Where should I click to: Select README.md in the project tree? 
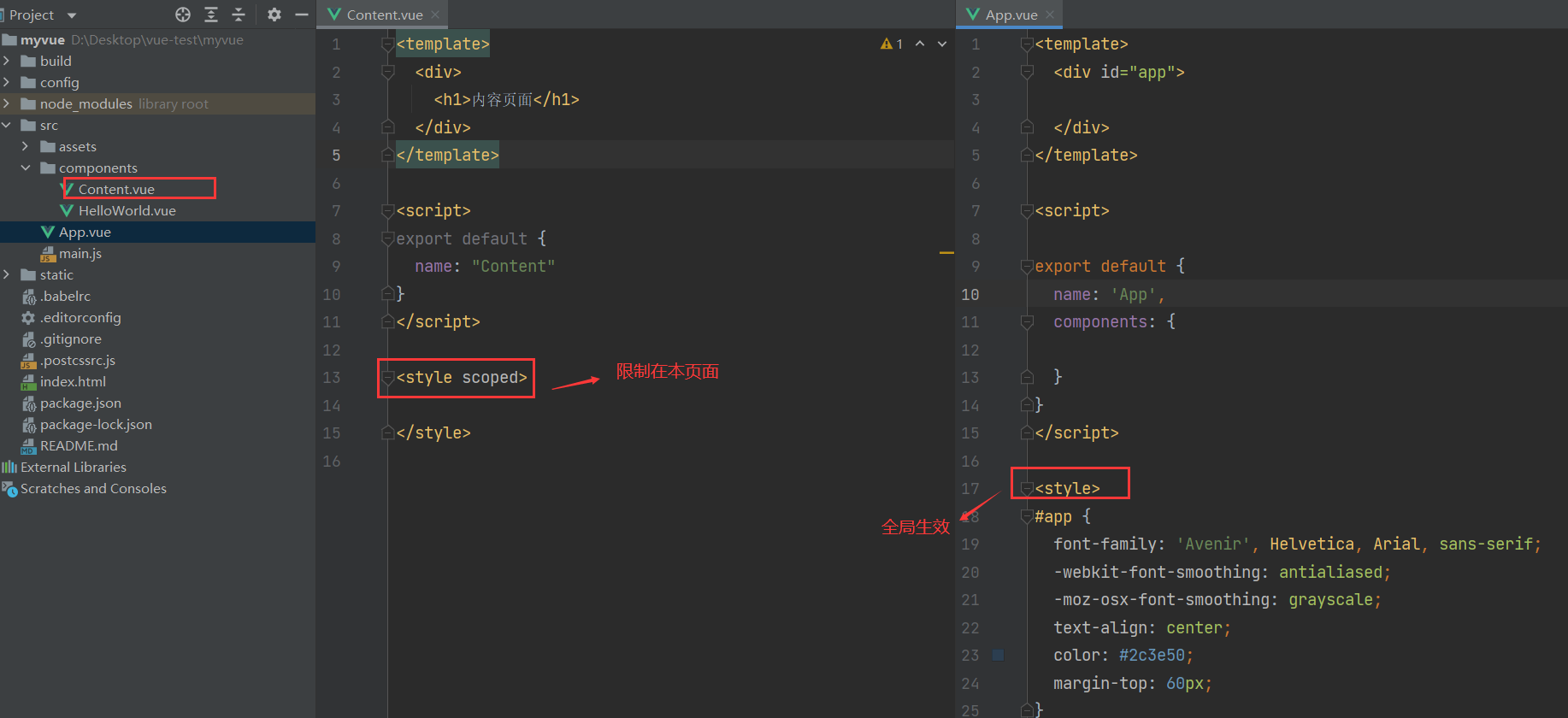pos(79,445)
